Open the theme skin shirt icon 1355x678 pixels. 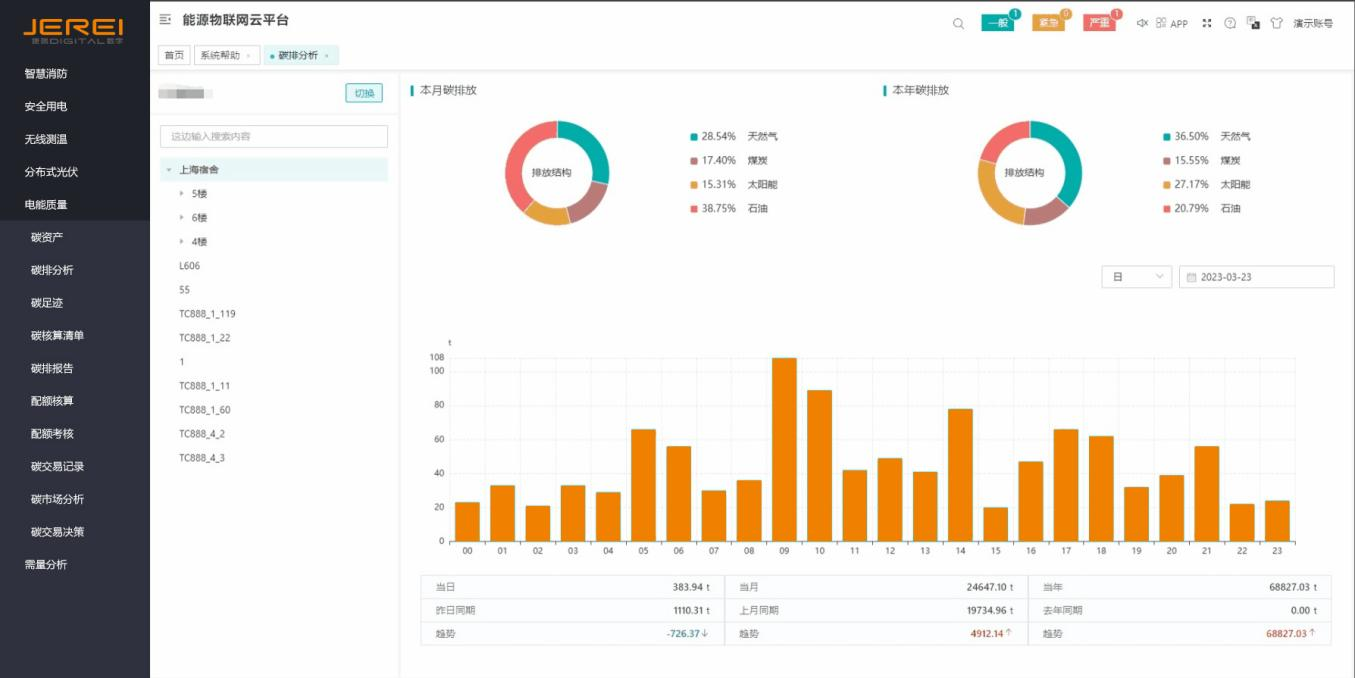[x=1276, y=23]
